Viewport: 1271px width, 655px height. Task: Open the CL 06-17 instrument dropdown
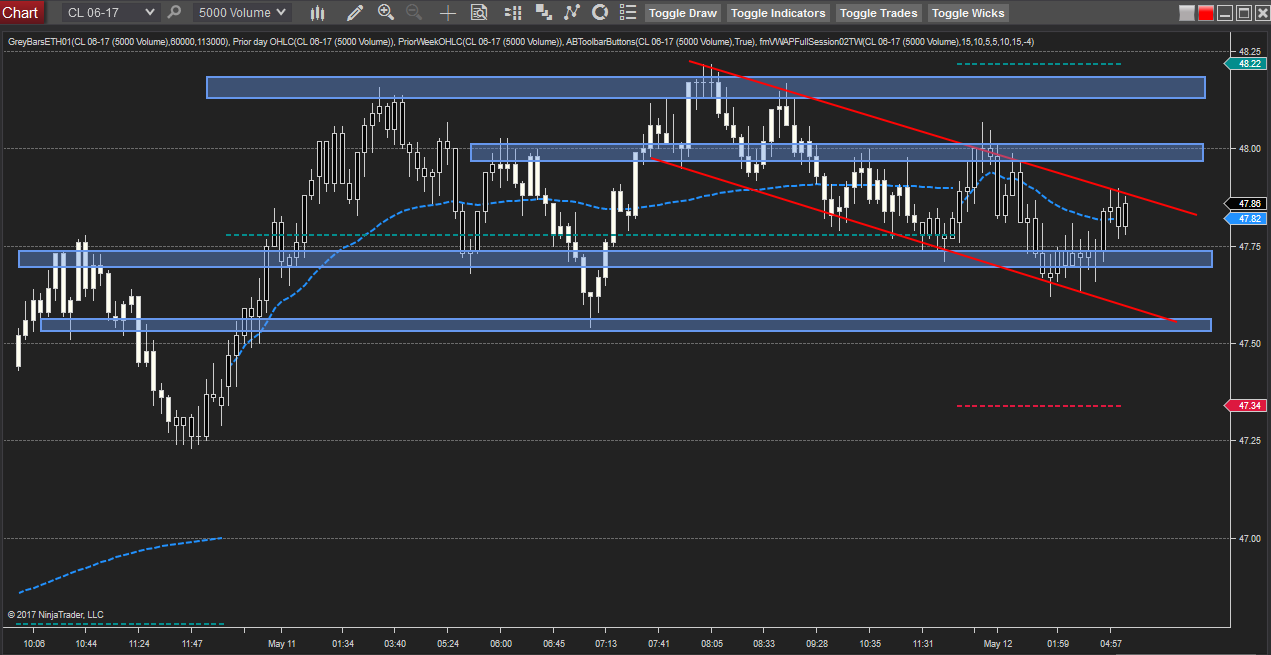[x=110, y=13]
